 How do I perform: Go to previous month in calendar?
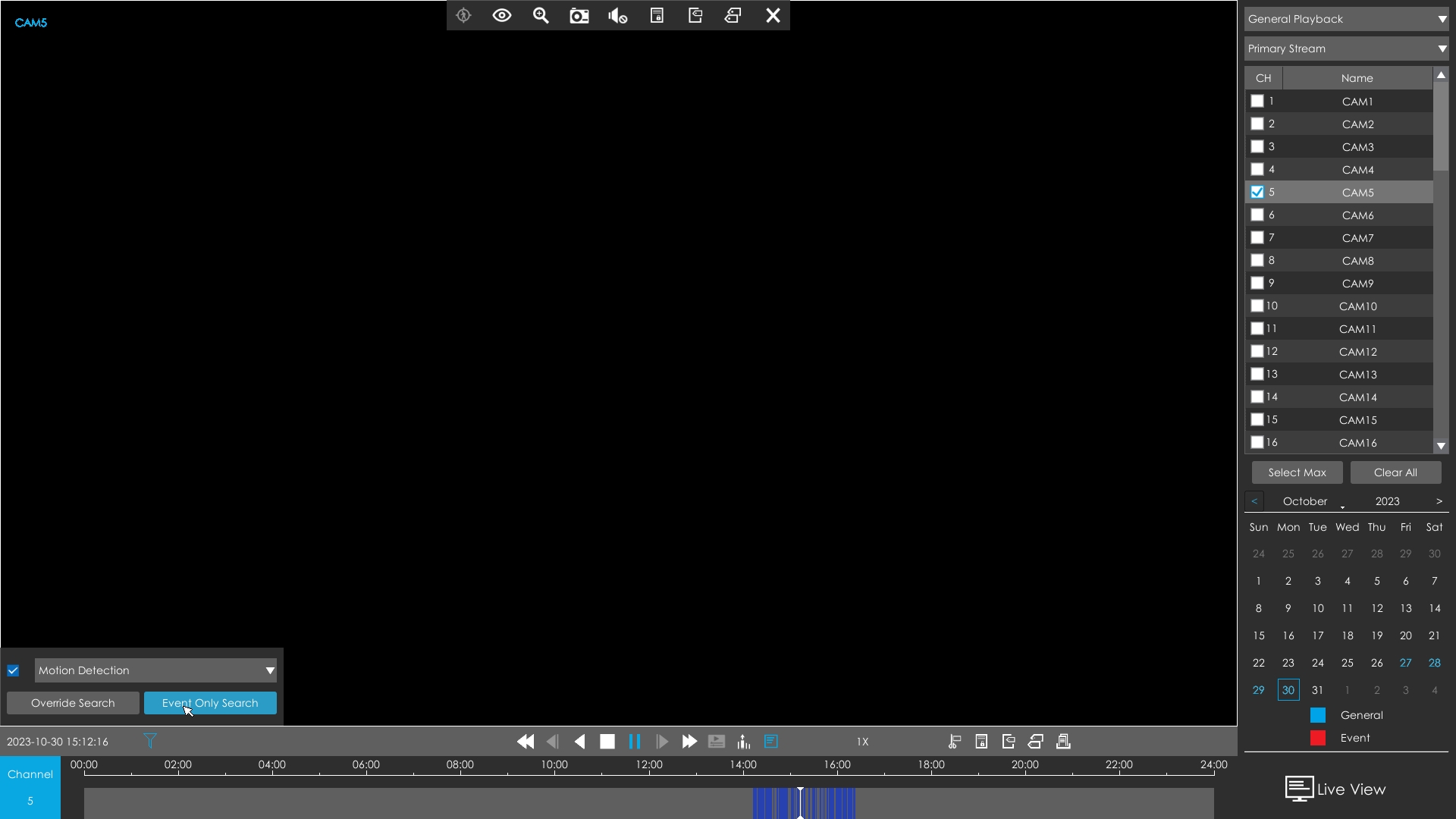tap(1254, 501)
